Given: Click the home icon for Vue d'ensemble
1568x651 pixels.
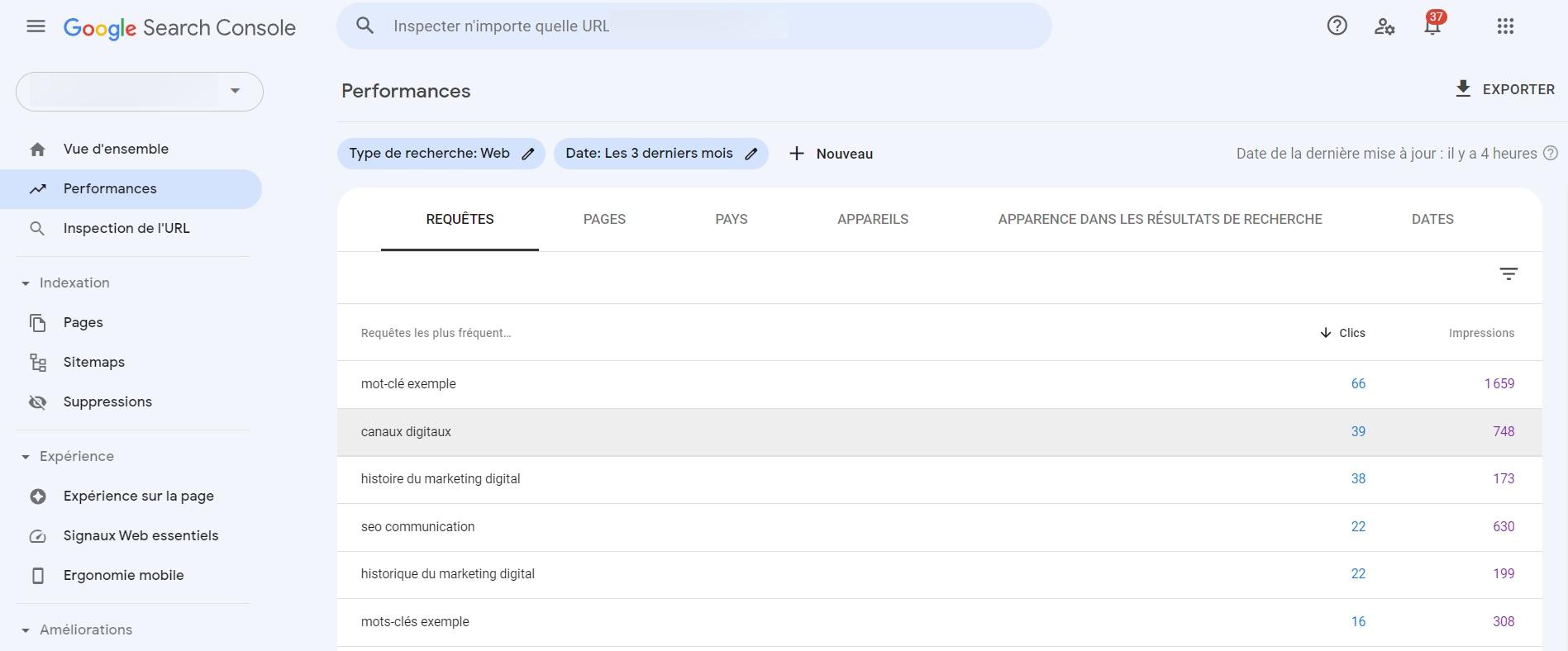Looking at the screenshot, I should click(37, 150).
